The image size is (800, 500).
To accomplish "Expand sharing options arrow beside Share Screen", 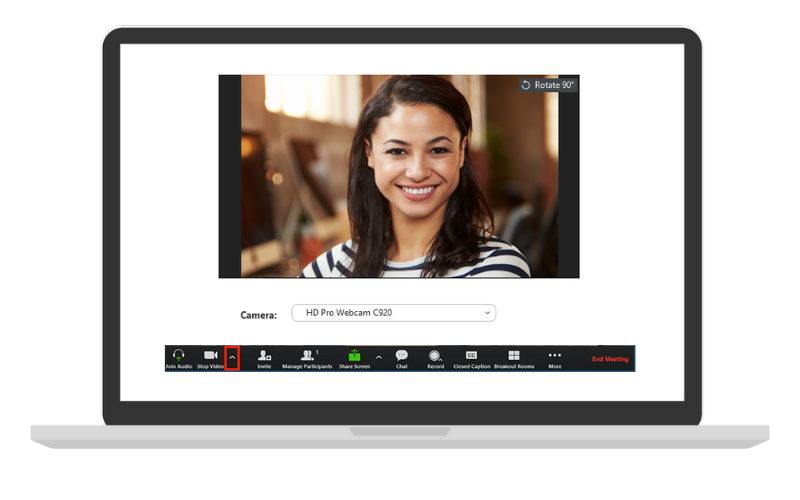I will pyautogui.click(x=378, y=357).
